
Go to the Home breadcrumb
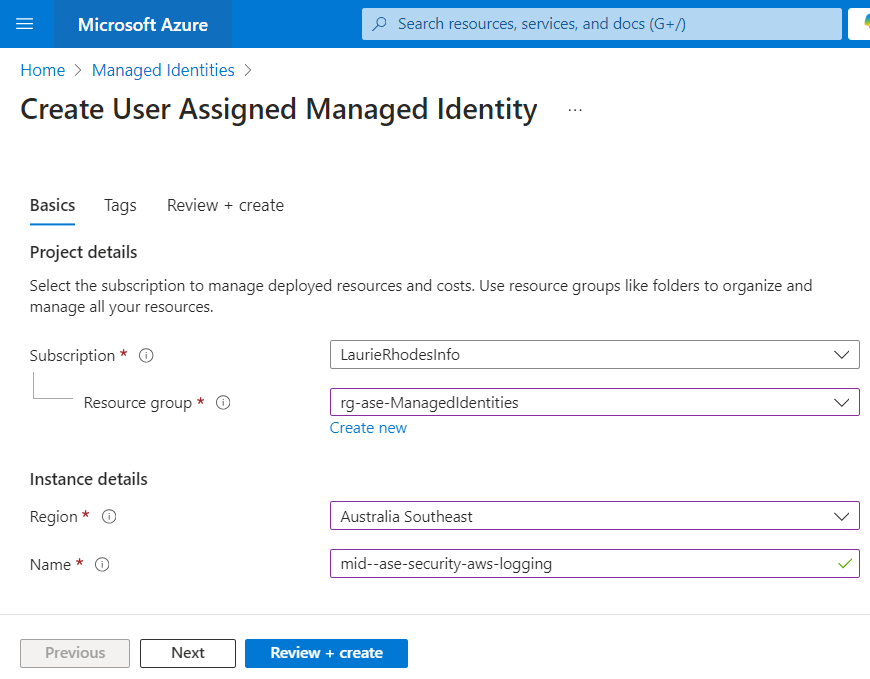tap(43, 70)
